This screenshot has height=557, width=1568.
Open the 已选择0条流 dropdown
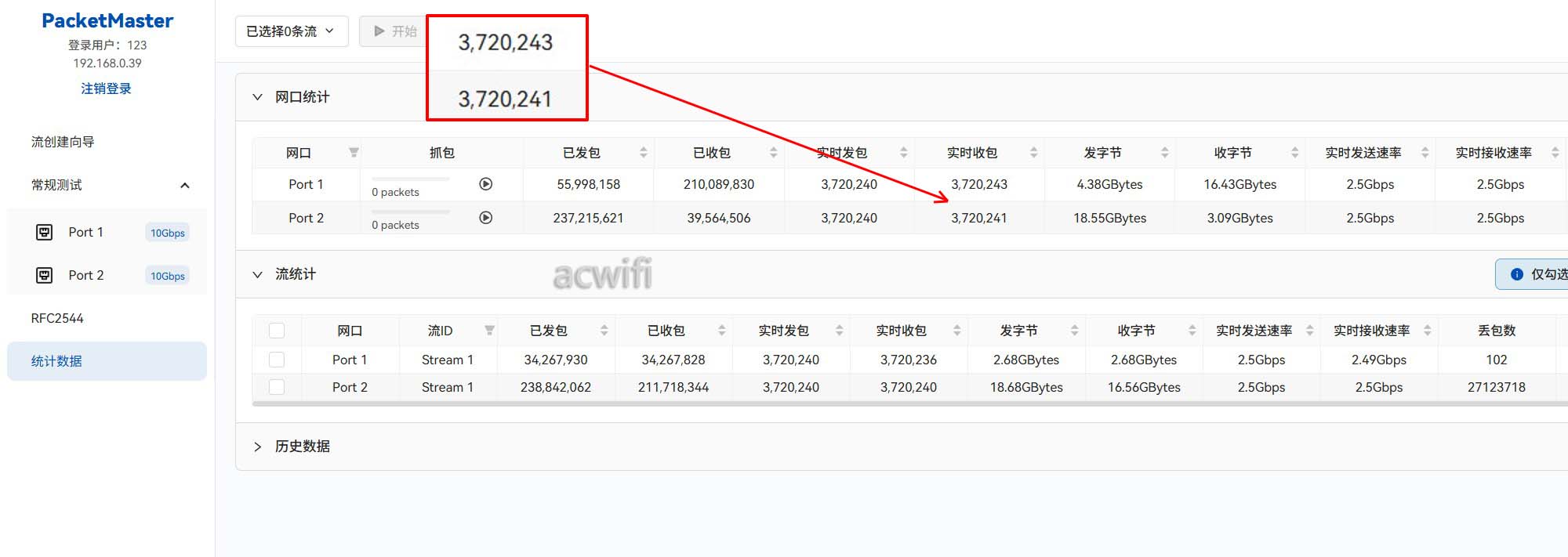(291, 31)
